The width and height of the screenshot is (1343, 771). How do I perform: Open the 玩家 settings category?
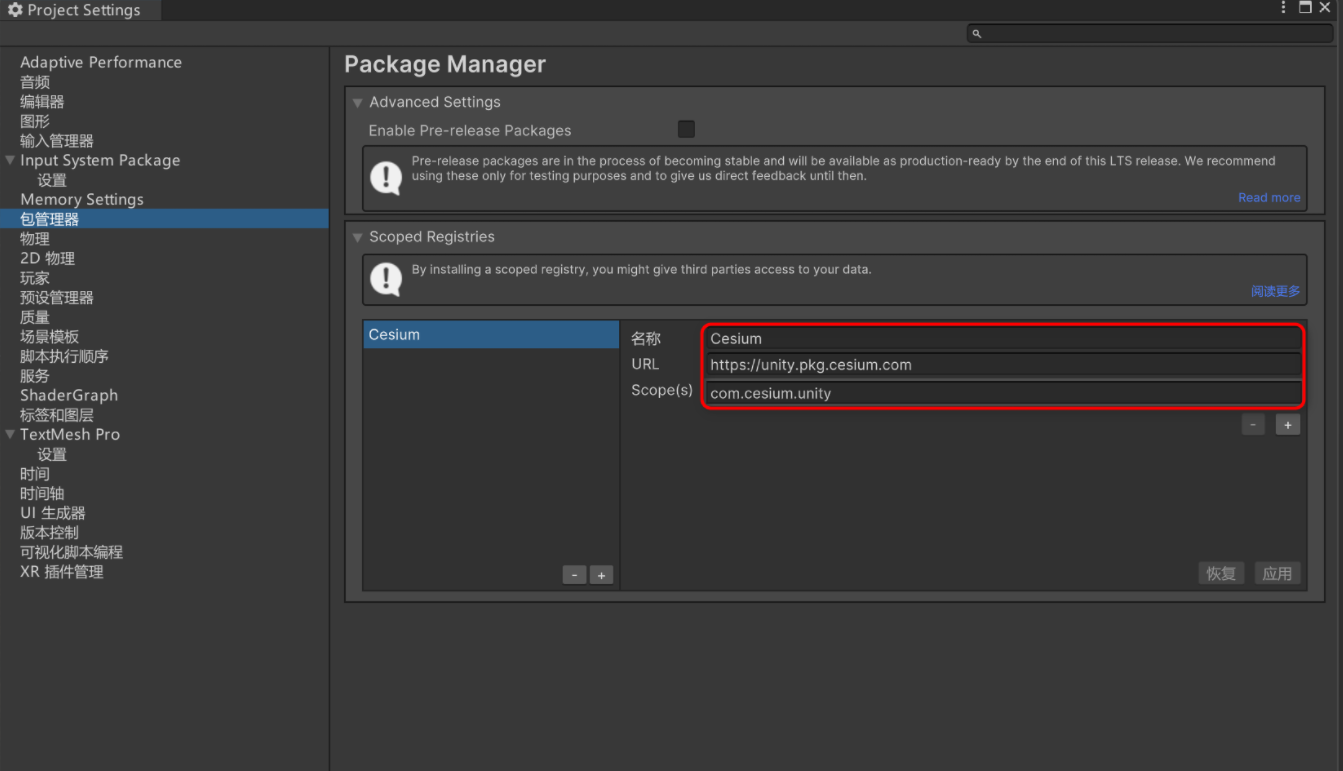point(35,278)
